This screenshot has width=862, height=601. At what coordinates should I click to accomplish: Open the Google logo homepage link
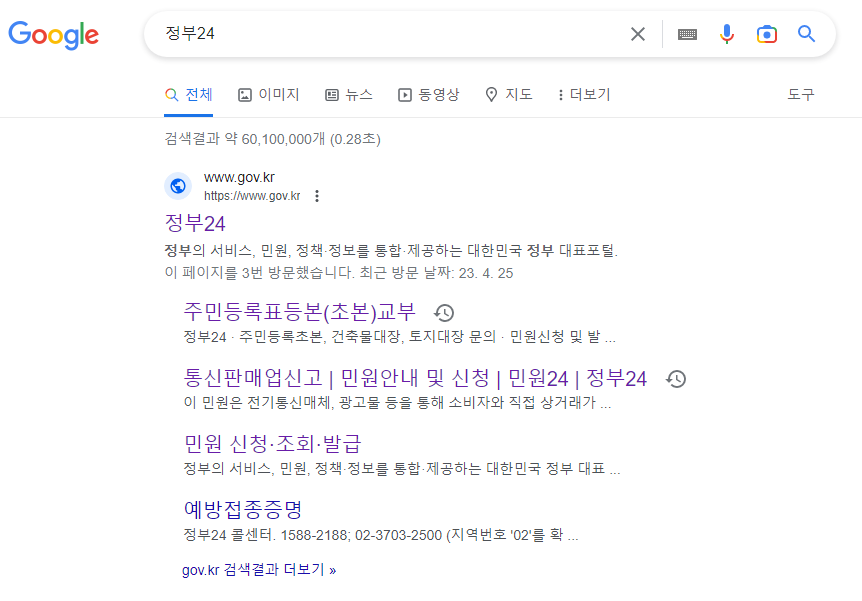click(53, 35)
